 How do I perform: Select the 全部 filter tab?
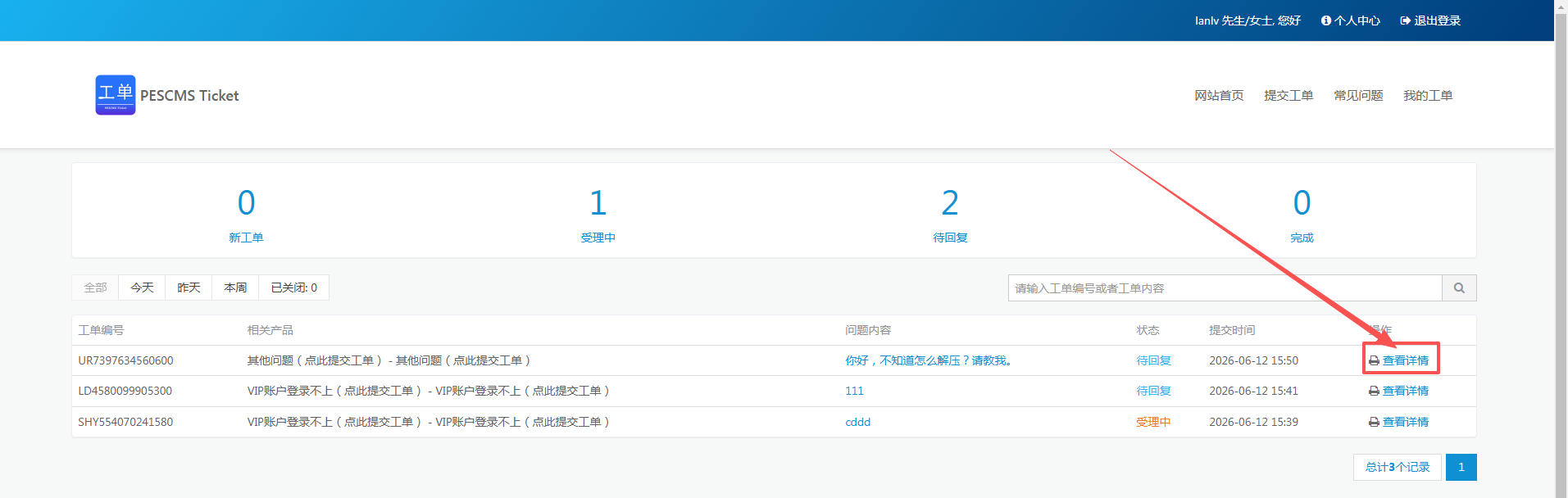pyautogui.click(x=95, y=287)
